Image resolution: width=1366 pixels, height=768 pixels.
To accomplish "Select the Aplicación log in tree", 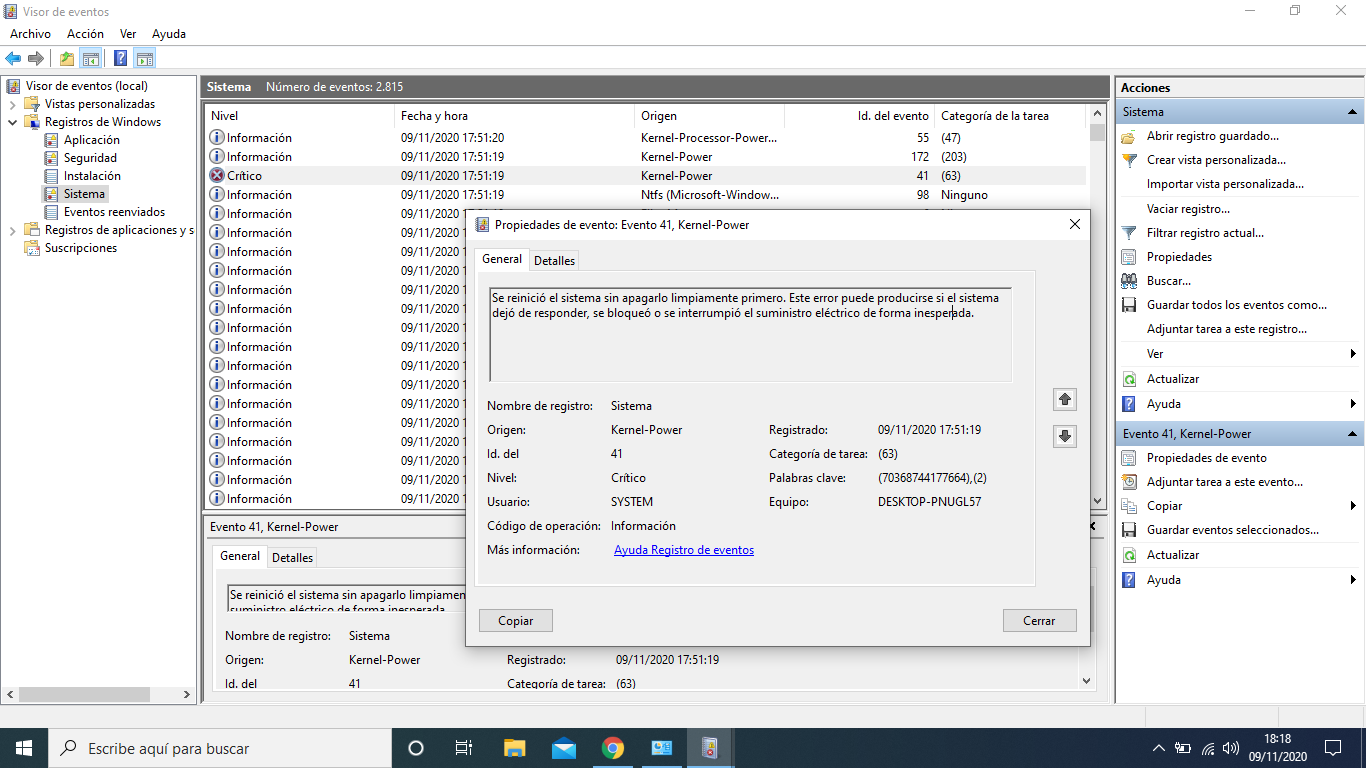I will [91, 140].
